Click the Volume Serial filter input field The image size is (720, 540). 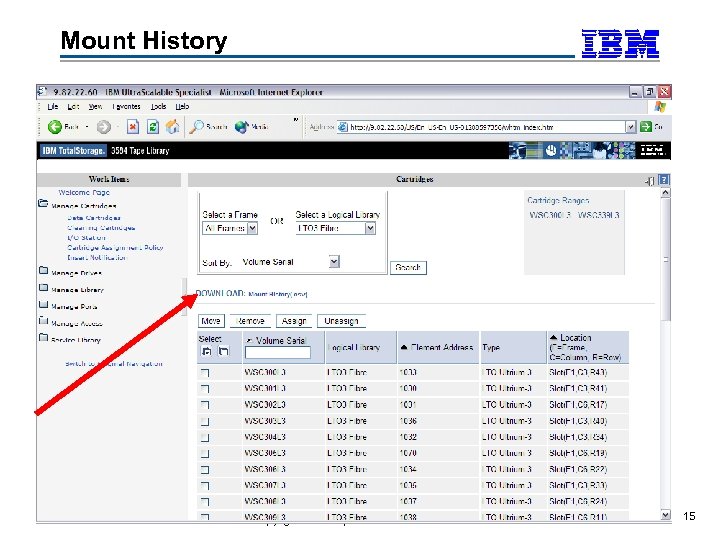pyautogui.click(x=278, y=353)
